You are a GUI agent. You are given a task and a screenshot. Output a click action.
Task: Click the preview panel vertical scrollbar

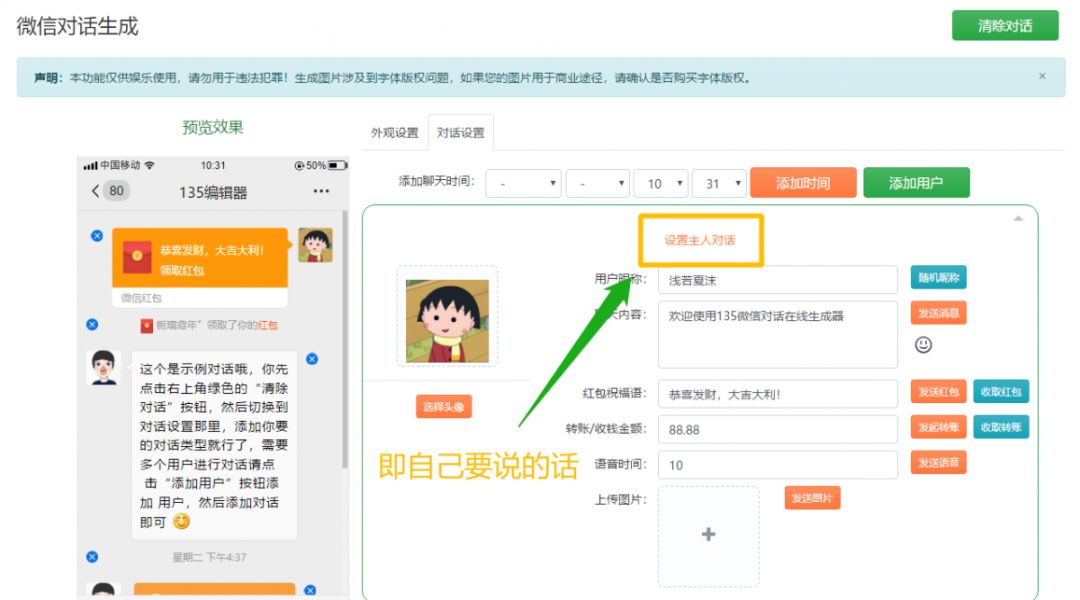(x=345, y=341)
